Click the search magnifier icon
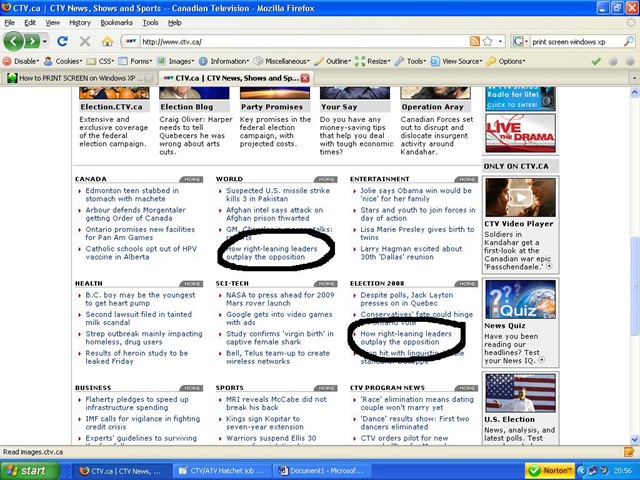The width and height of the screenshot is (640, 480). pos(629,41)
